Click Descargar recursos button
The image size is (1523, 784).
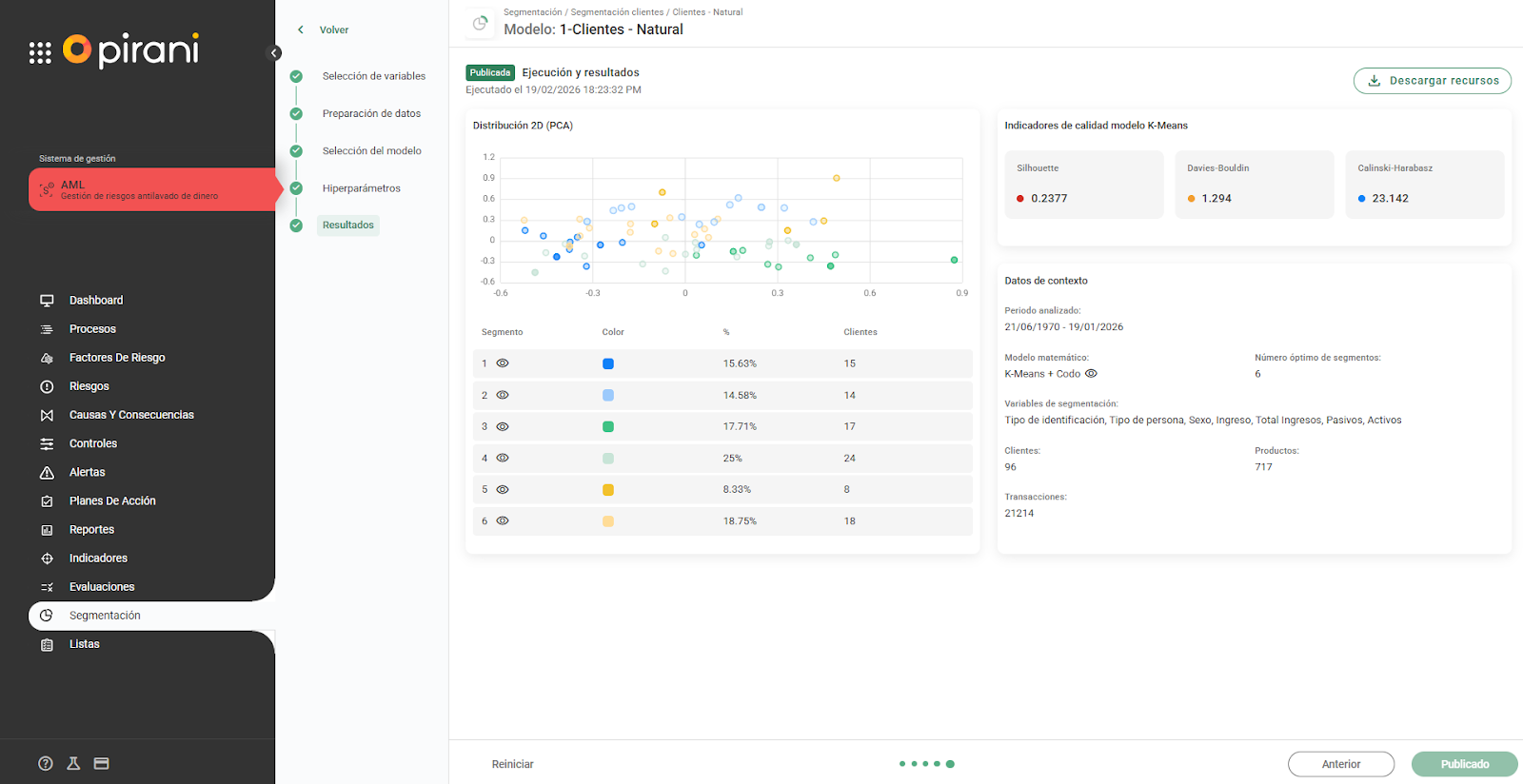1432,81
